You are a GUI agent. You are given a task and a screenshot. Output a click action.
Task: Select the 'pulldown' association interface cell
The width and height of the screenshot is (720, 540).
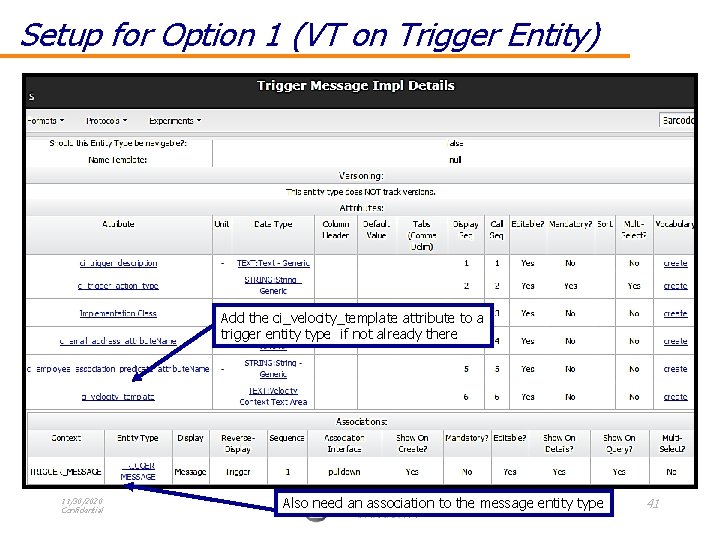pos(344,472)
